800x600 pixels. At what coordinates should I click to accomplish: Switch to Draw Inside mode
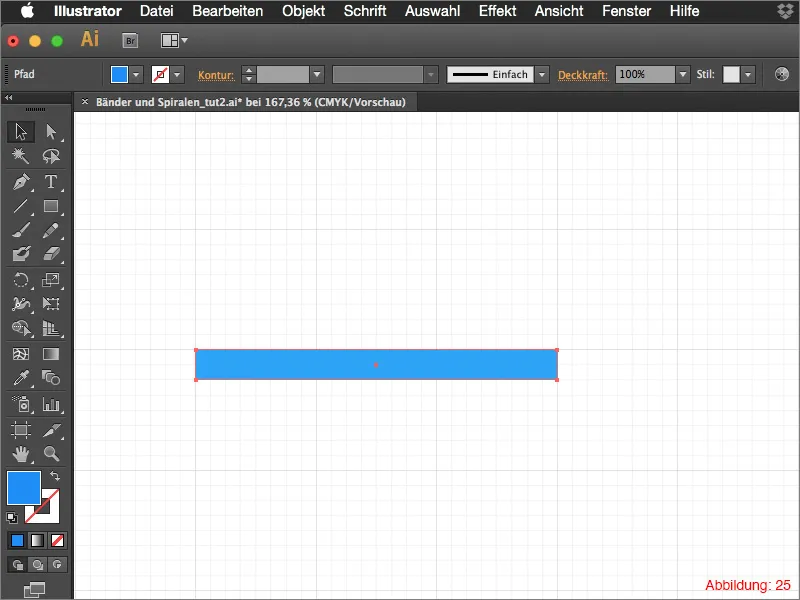[x=57, y=565]
